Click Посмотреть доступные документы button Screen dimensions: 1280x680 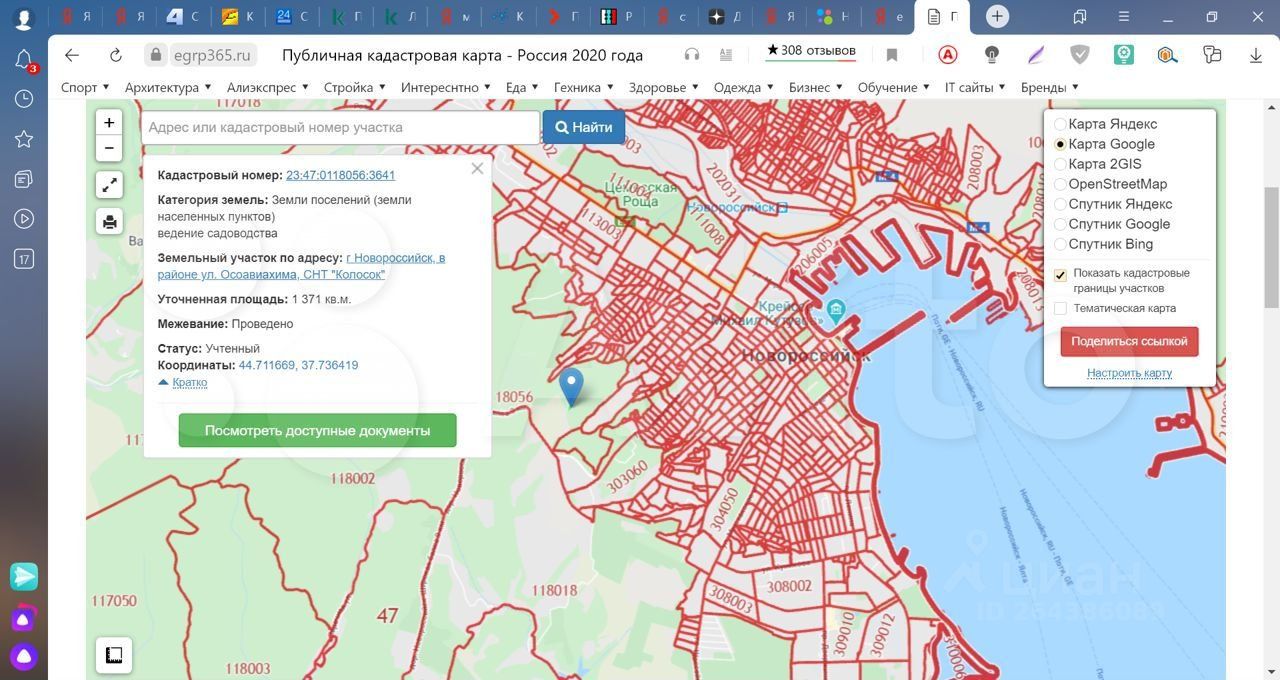318,430
